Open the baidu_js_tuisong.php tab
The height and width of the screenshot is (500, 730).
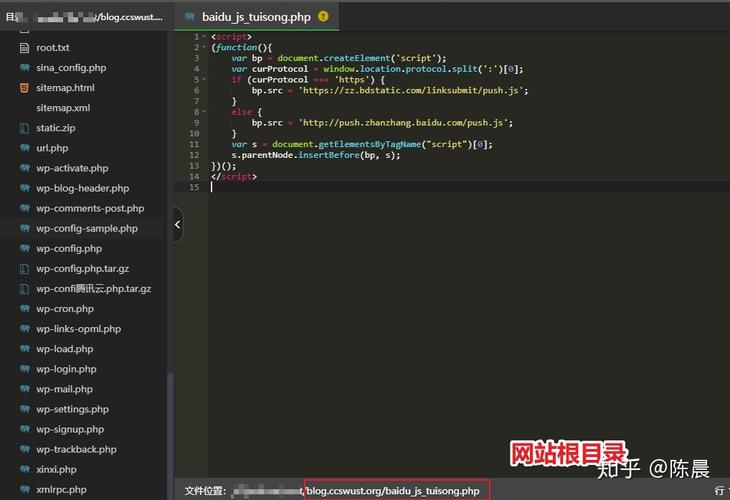257,17
